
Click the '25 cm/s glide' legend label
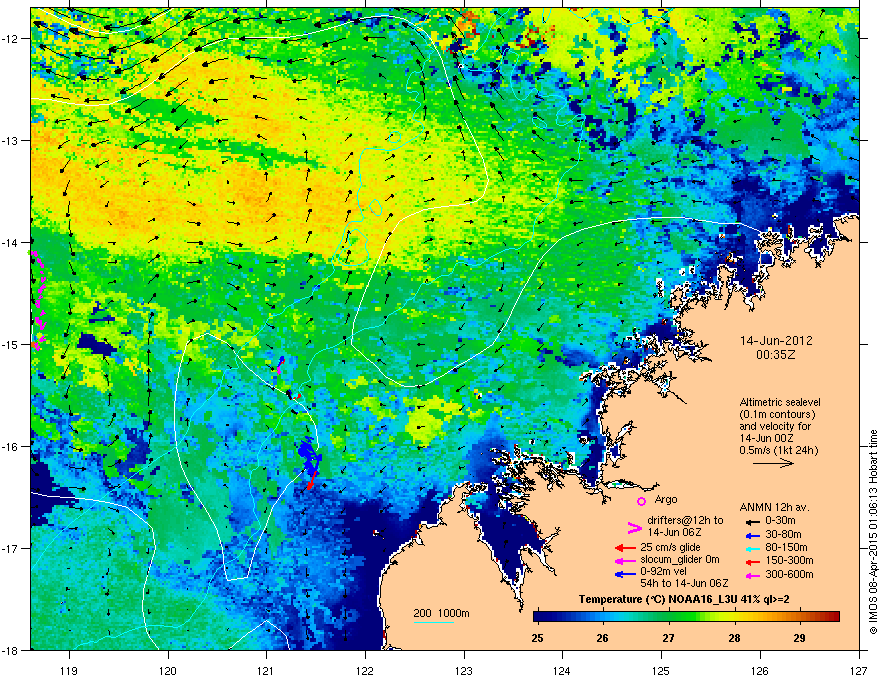point(670,547)
